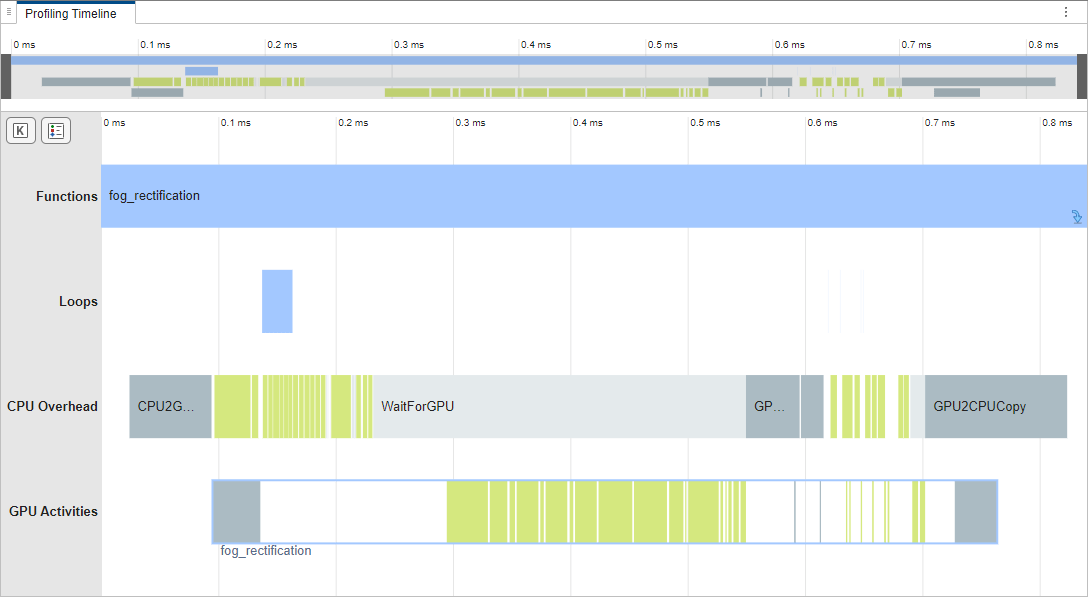Select the truncated GP... overhead block
1088x597 pixels.
(x=772, y=407)
